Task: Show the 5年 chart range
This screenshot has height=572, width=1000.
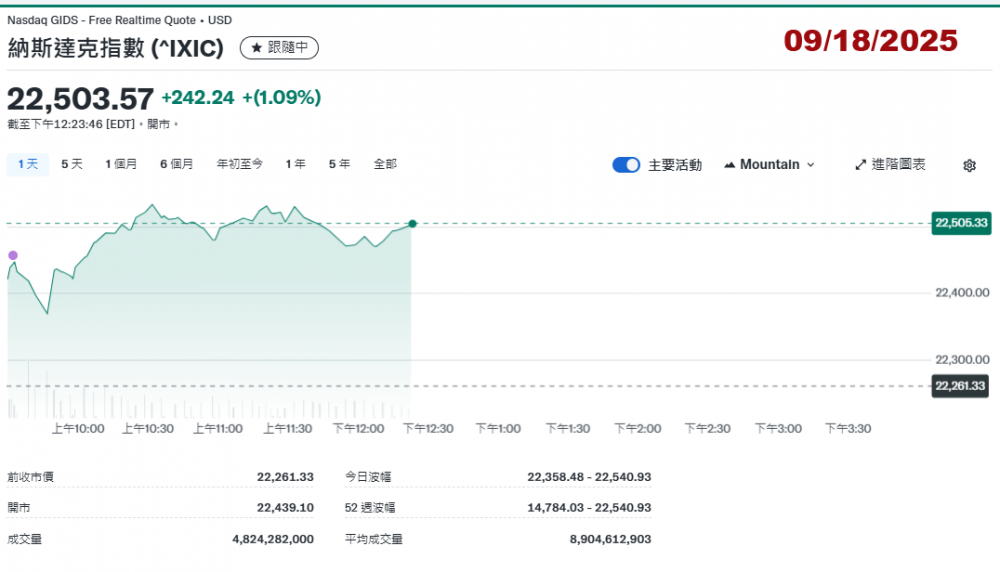Action: (339, 164)
